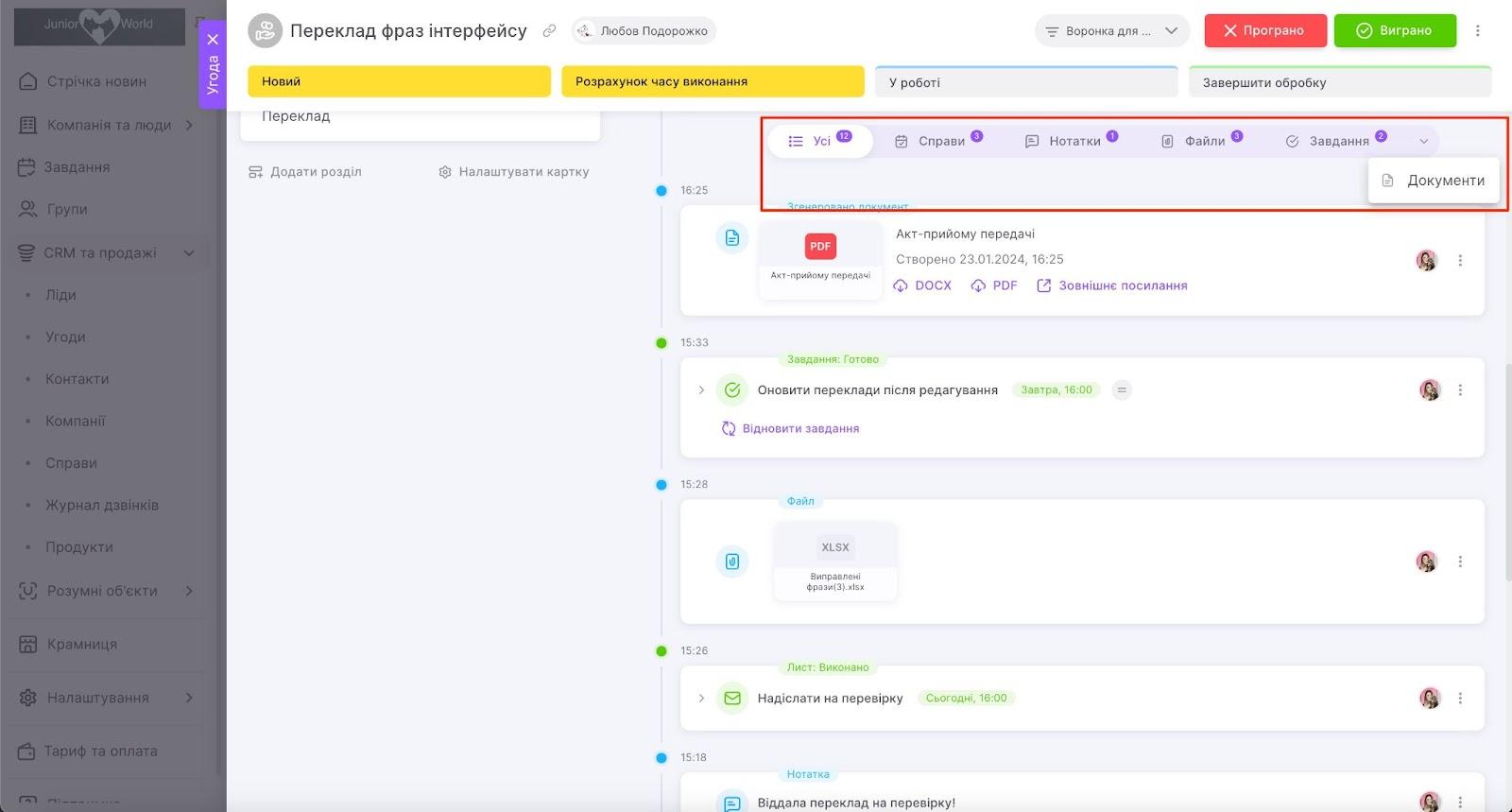Viewport: 1512px width, 812px height.
Task: Open responsible user Любов Подорожко chip
Action: click(x=644, y=31)
